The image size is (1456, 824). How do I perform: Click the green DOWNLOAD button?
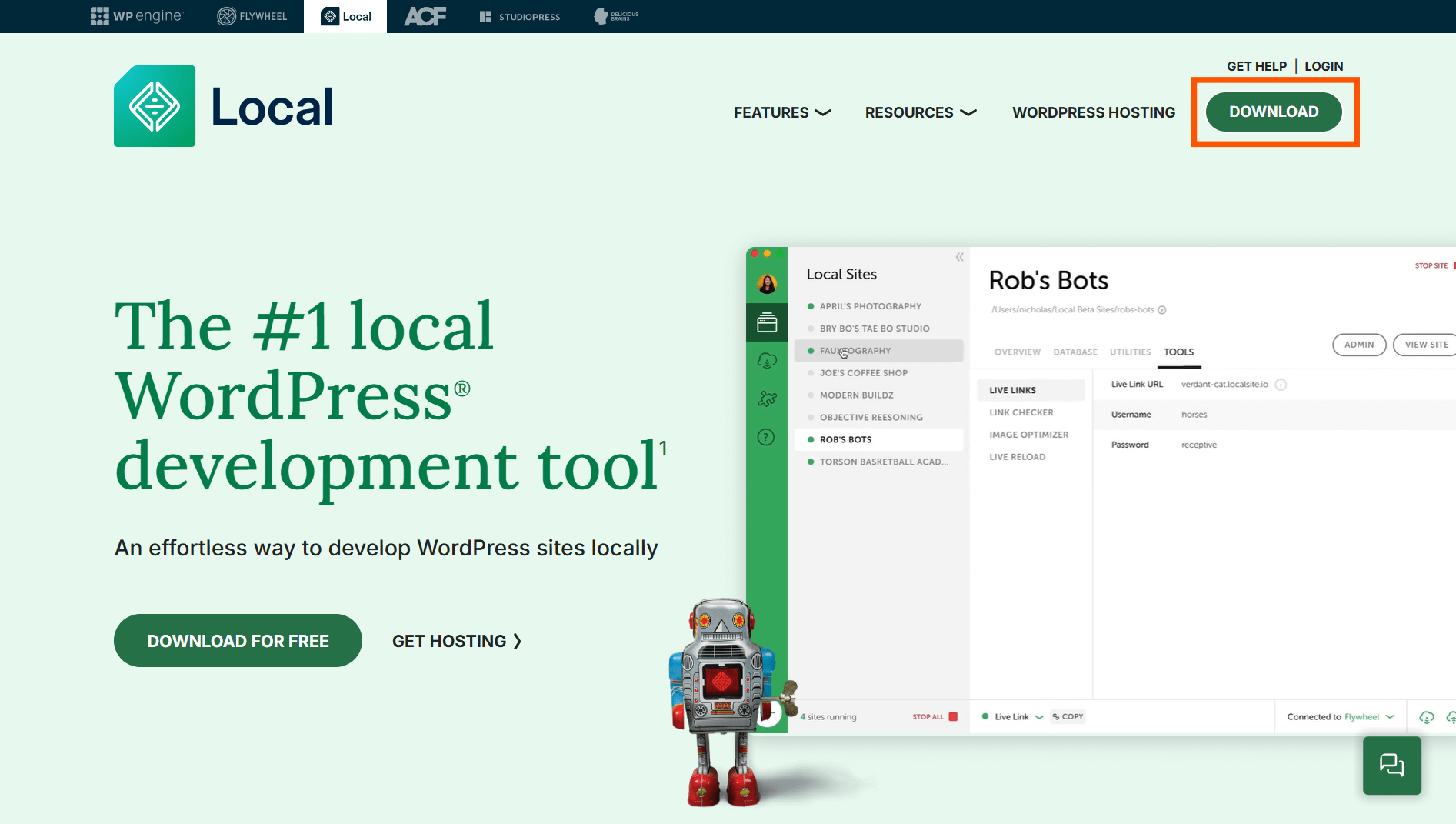point(1274,112)
